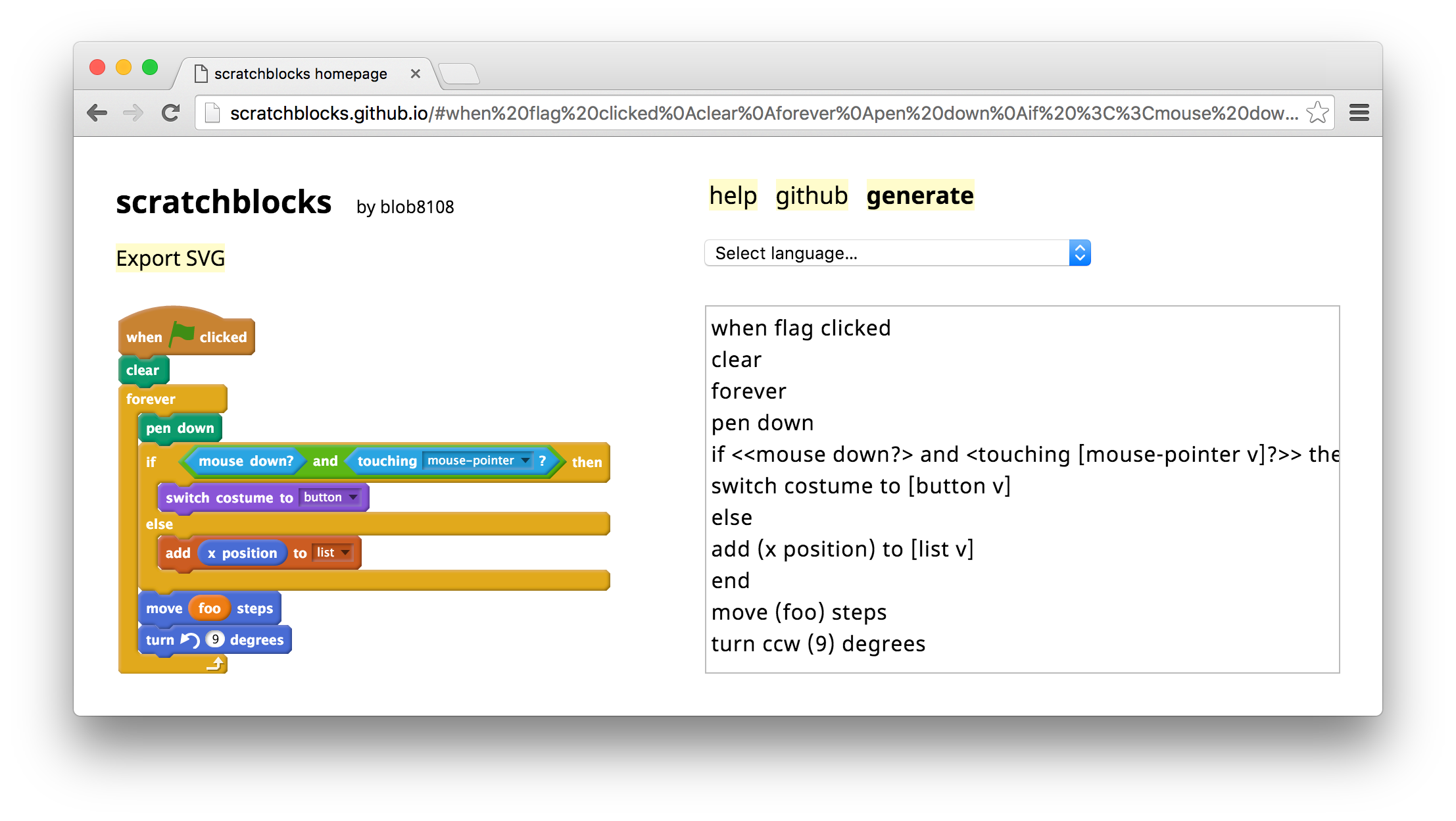
Task: Click the green flag icon in hat block
Action: 182,334
